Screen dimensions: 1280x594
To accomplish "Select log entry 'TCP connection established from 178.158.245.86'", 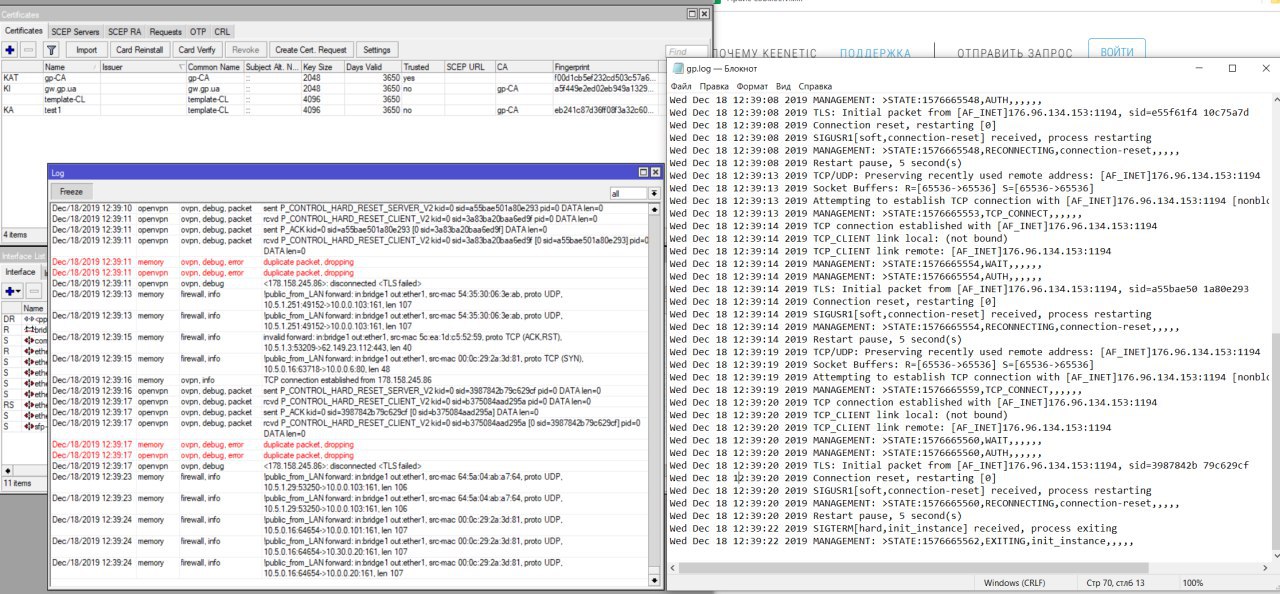I will (x=350, y=380).
